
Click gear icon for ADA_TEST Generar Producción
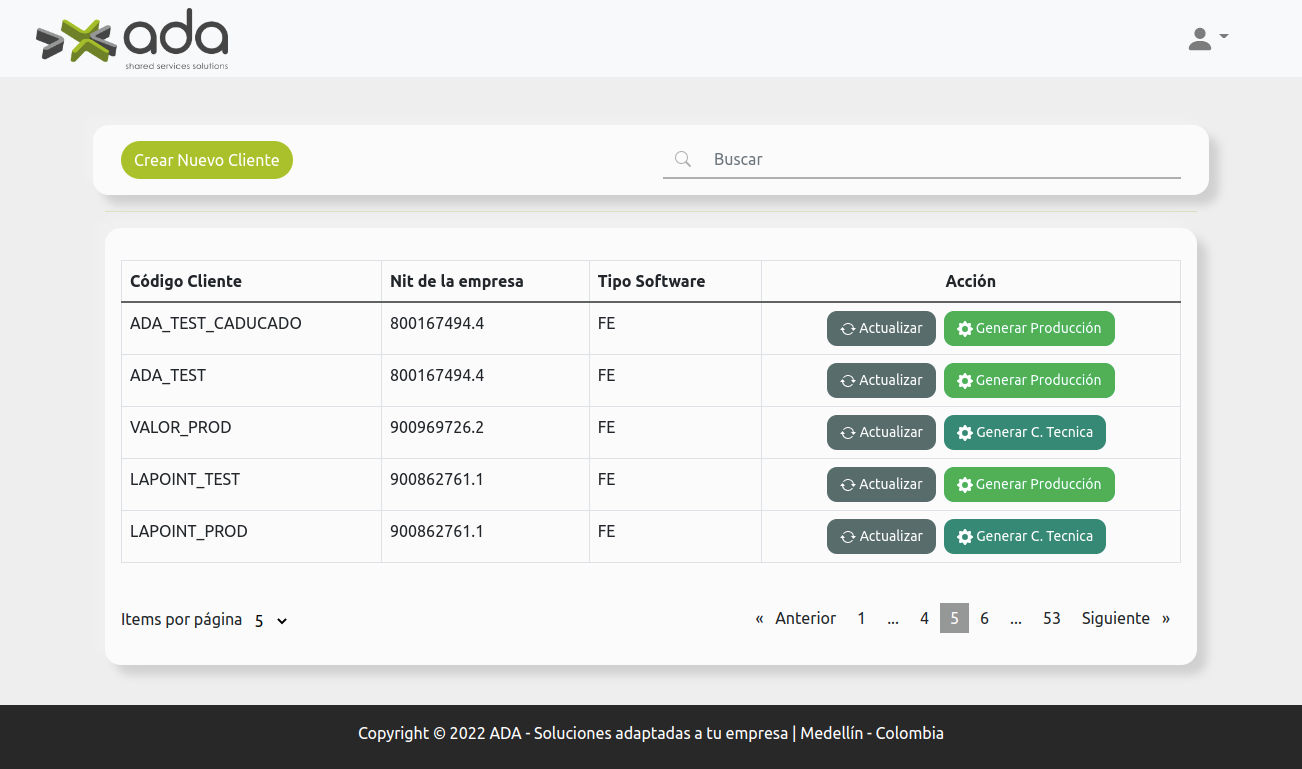click(x=965, y=381)
